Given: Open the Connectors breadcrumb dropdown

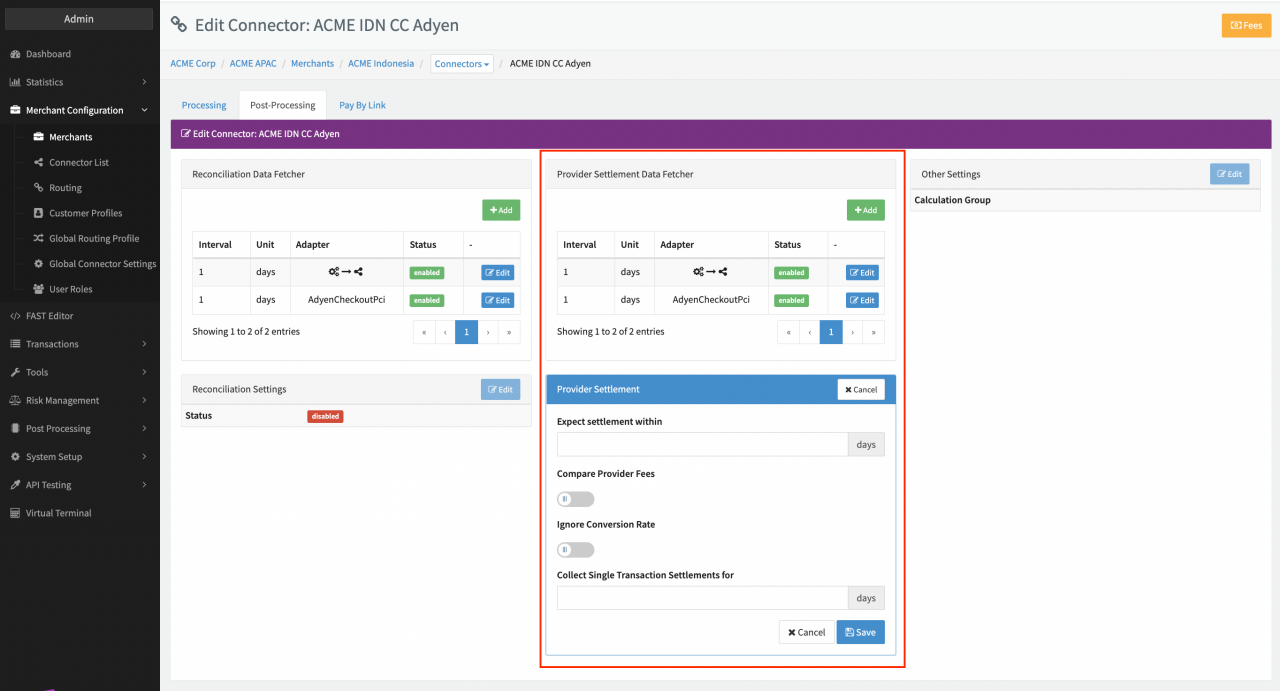Looking at the screenshot, I should pos(462,64).
